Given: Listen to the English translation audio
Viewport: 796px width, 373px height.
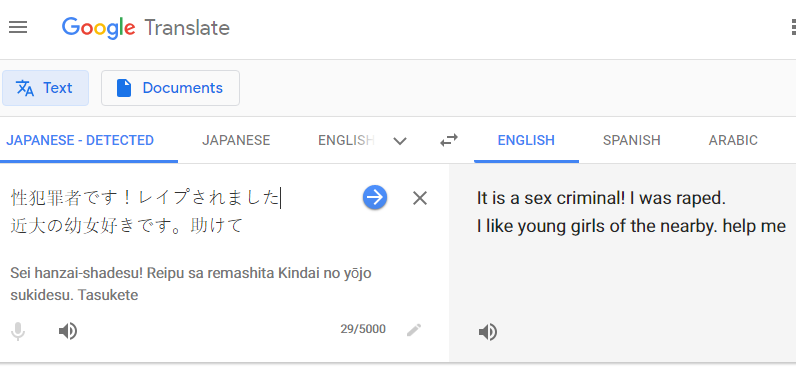Looking at the screenshot, I should 488,332.
